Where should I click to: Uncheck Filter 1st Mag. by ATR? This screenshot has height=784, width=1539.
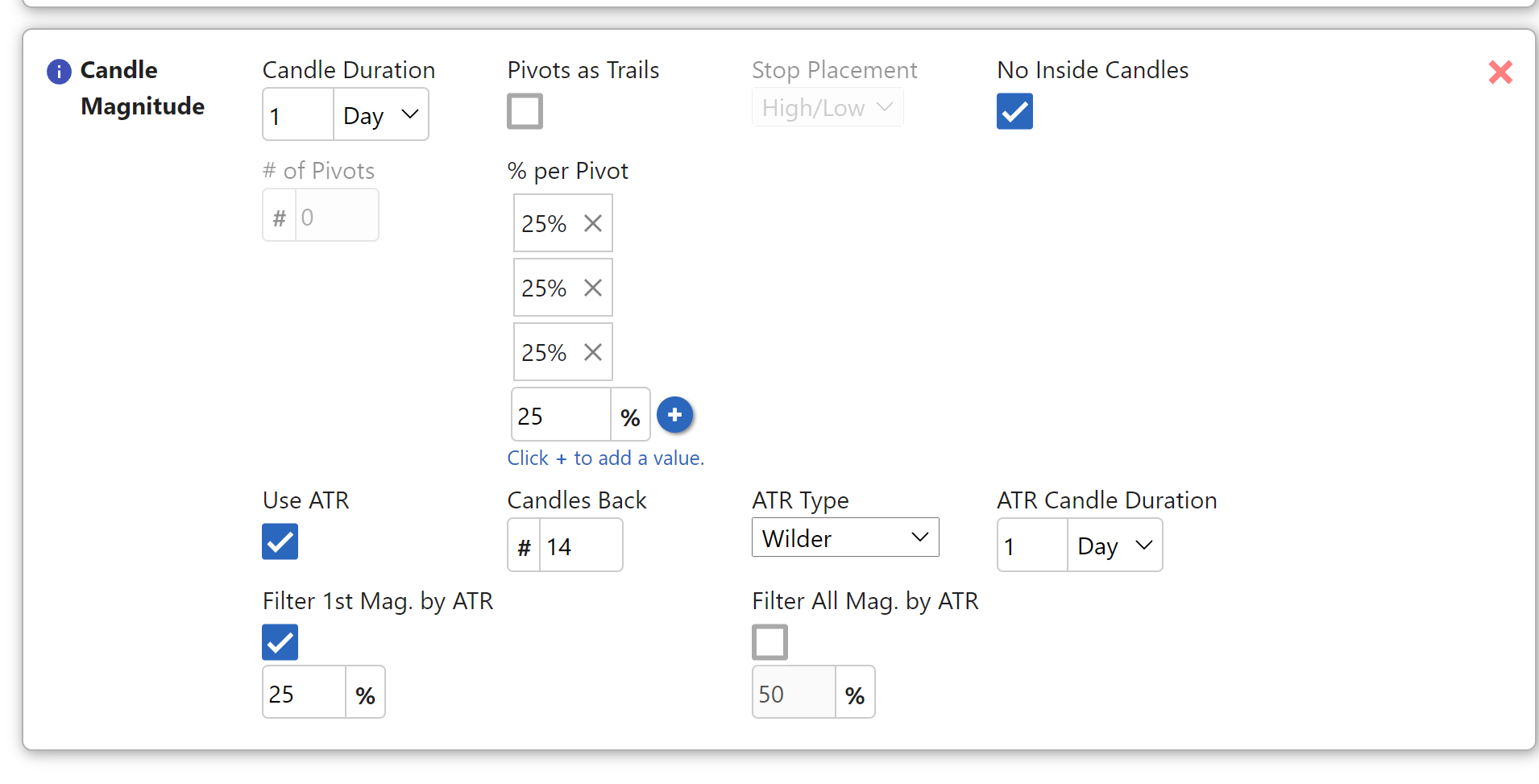[280, 642]
